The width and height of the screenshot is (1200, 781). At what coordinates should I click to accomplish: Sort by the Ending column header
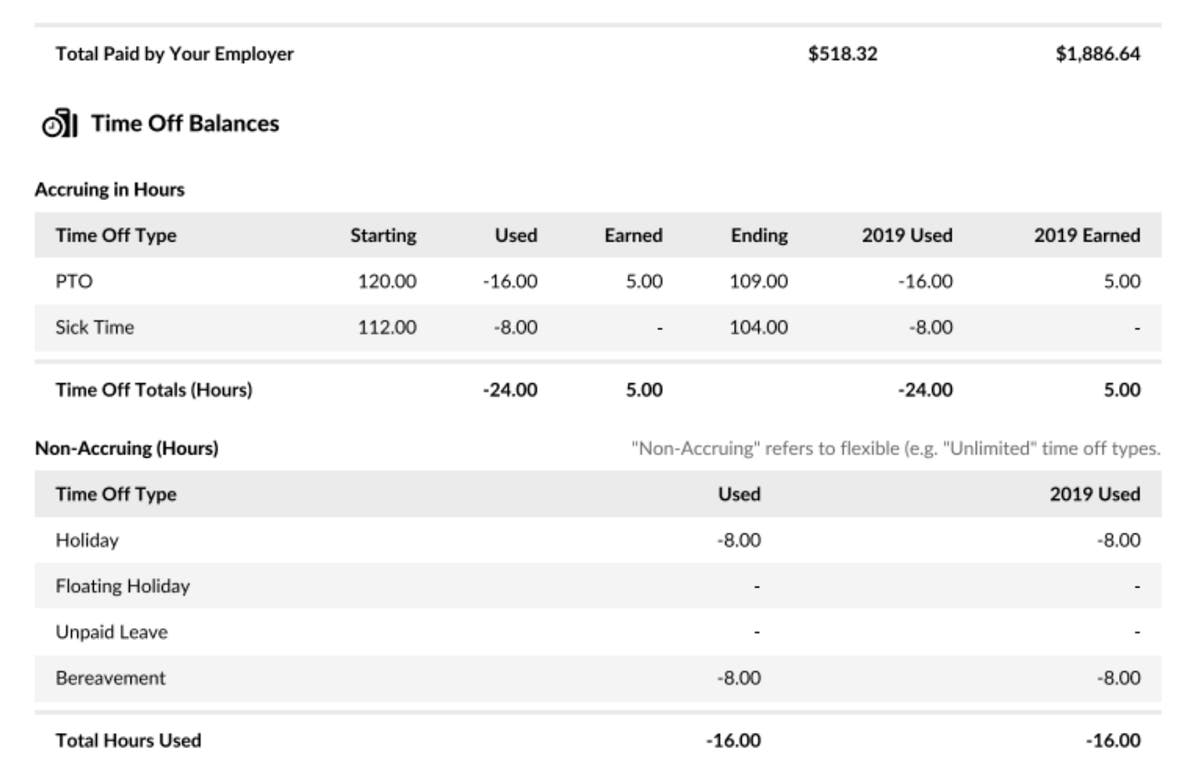pyautogui.click(x=760, y=235)
